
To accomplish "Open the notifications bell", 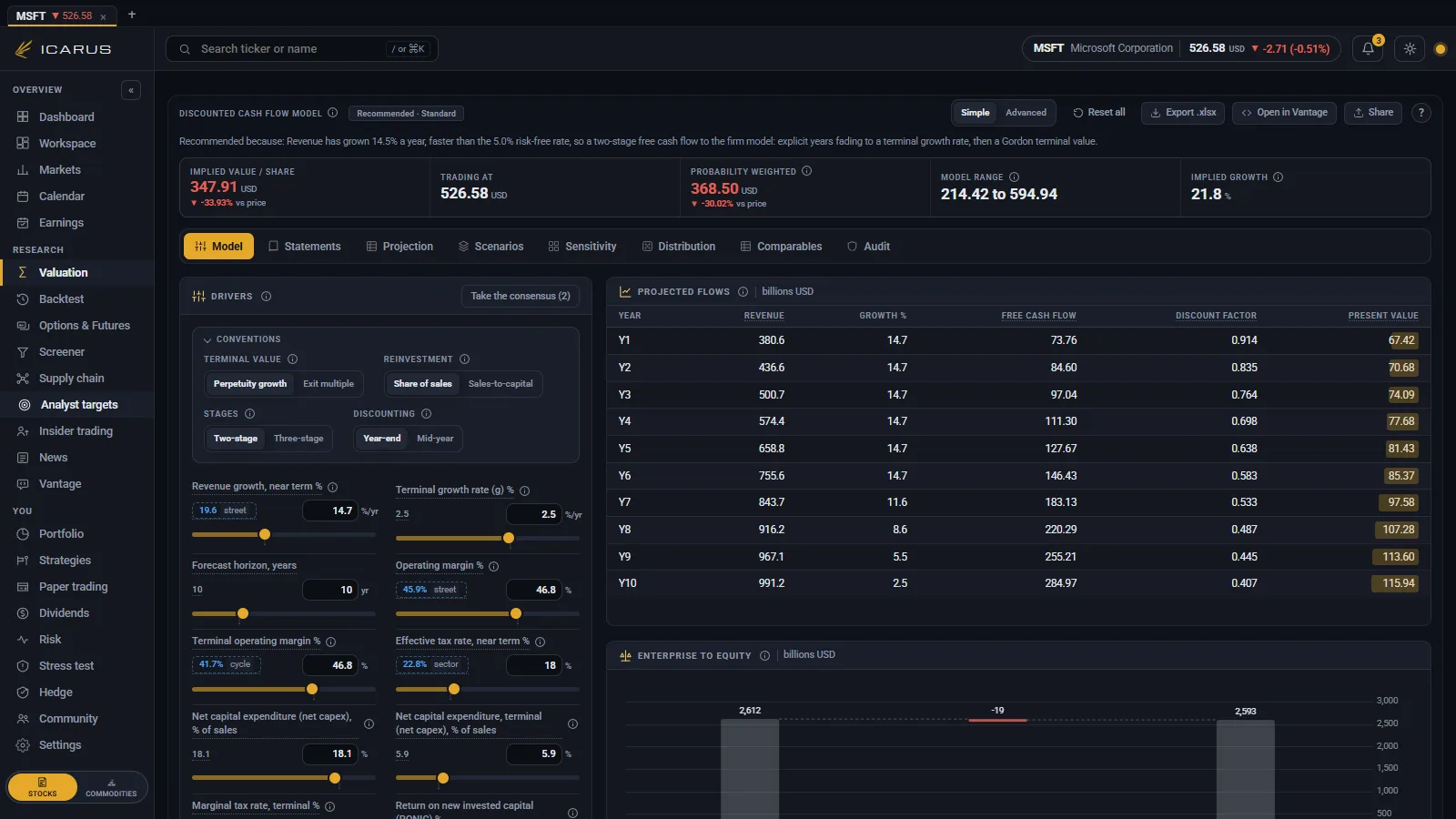I will (x=1368, y=49).
